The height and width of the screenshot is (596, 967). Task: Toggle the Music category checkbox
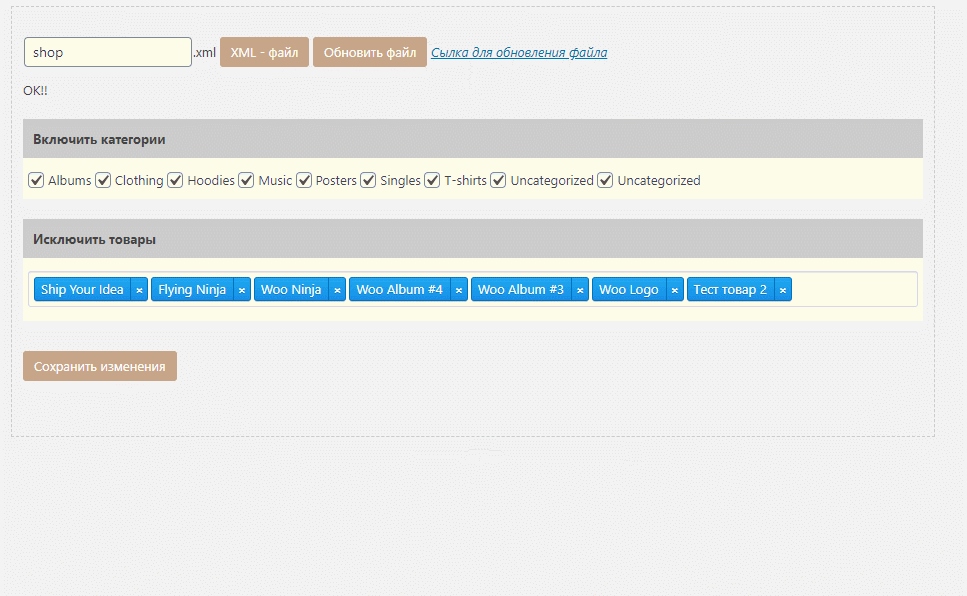coord(246,180)
